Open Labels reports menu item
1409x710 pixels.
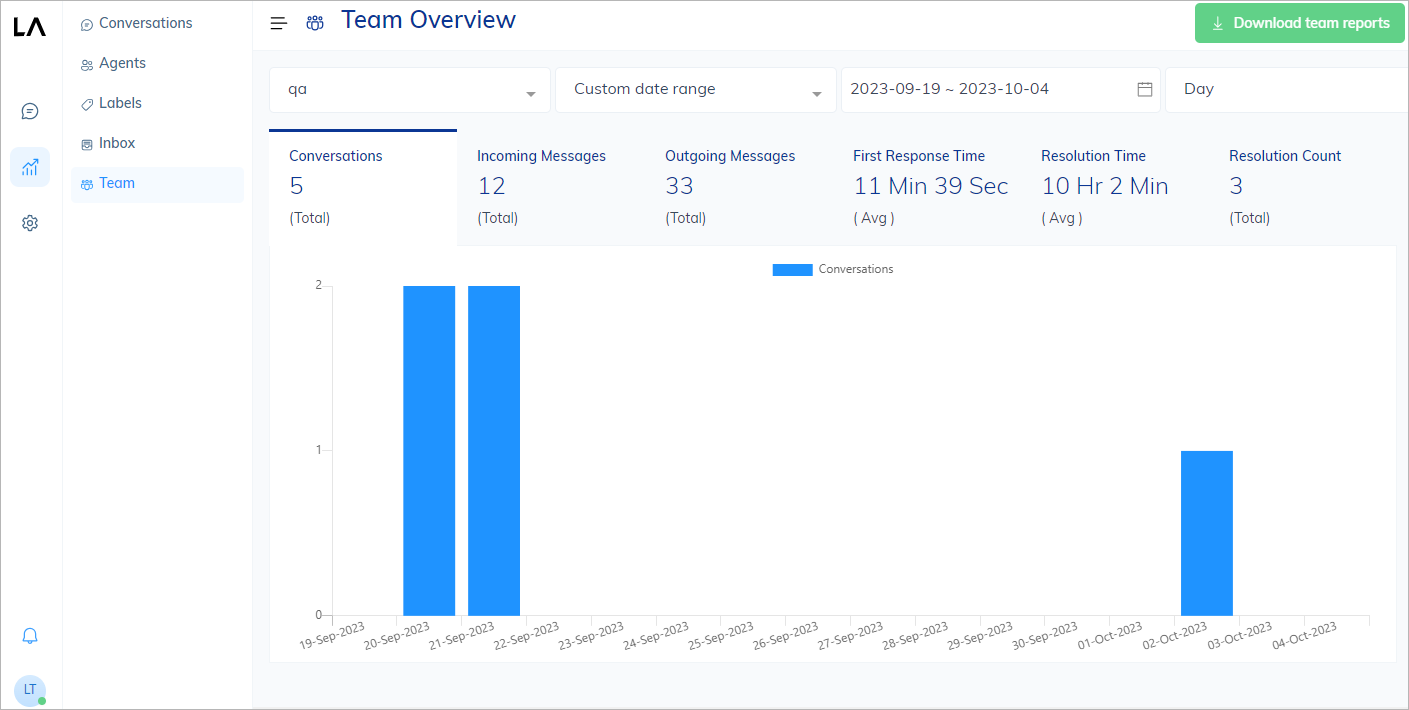click(x=157, y=103)
